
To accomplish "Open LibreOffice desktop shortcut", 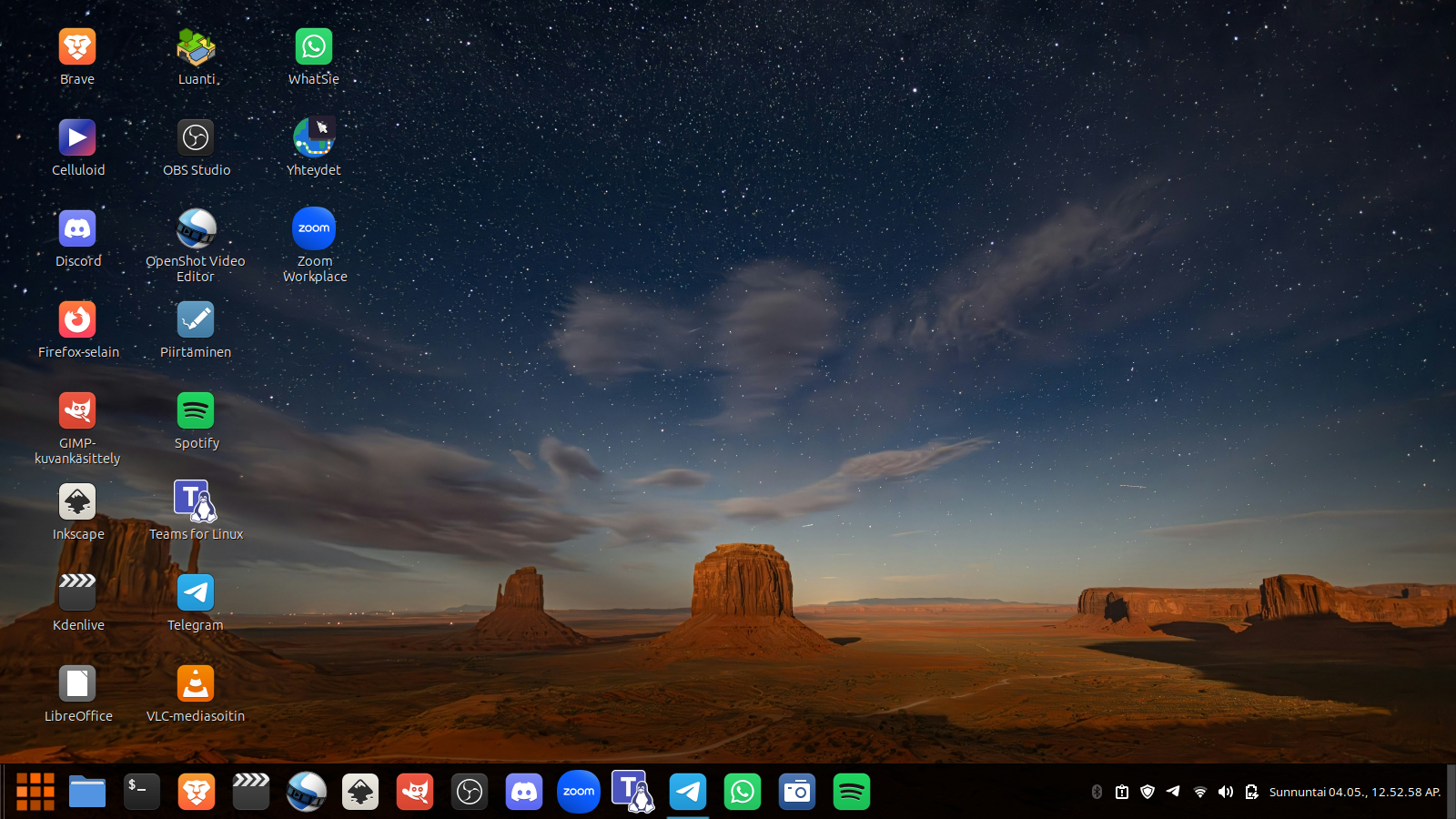I will coord(77,684).
